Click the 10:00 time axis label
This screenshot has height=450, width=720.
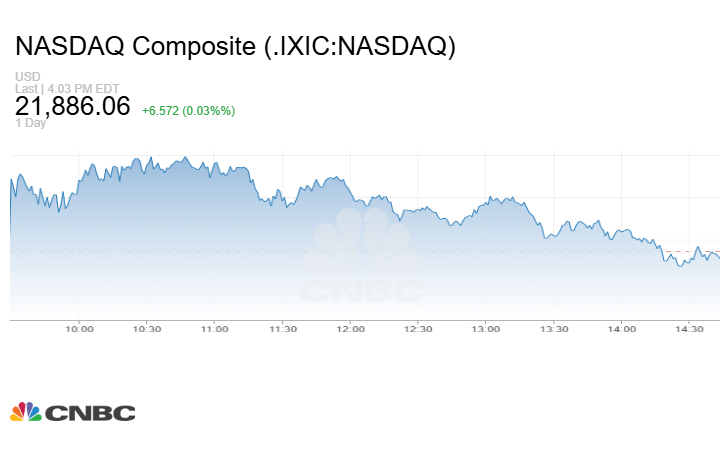point(79,329)
